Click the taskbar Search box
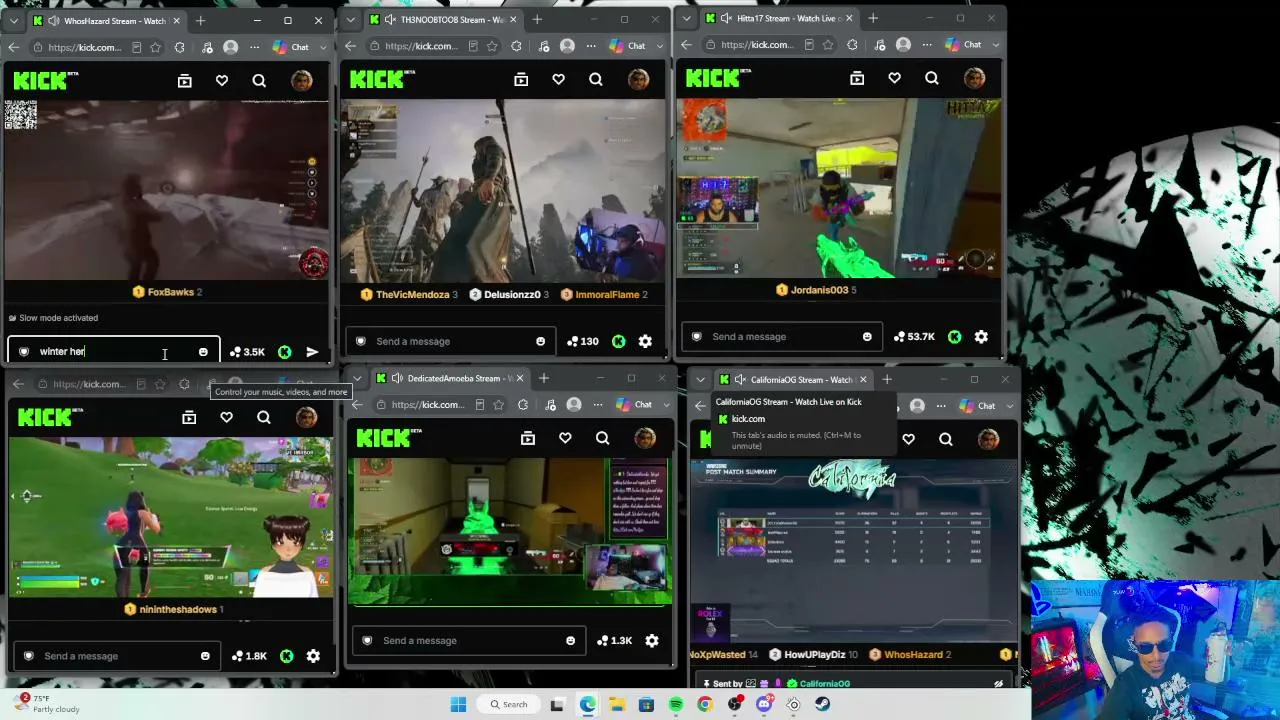This screenshot has height=720, width=1280. click(x=508, y=704)
